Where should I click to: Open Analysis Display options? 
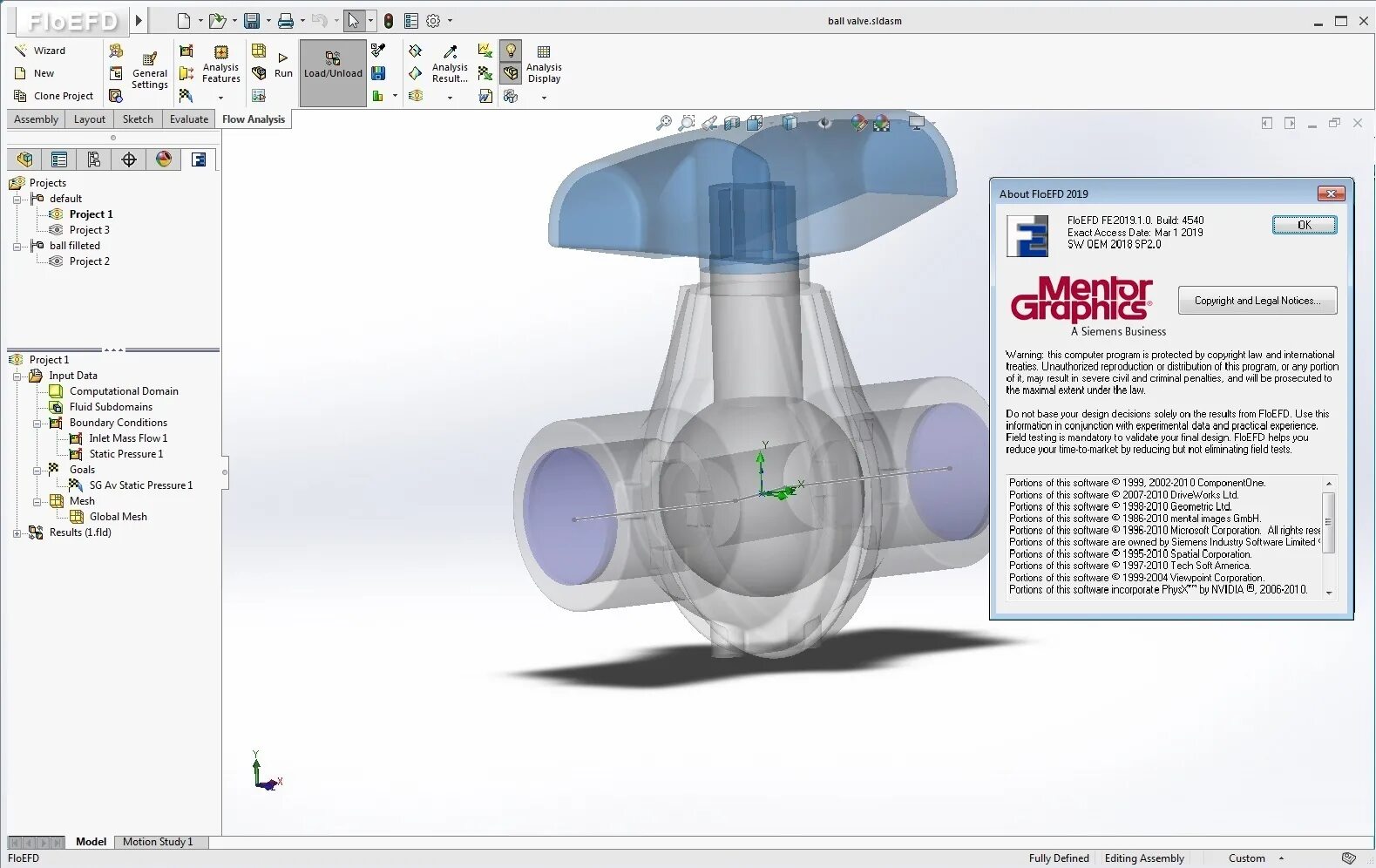click(x=544, y=64)
